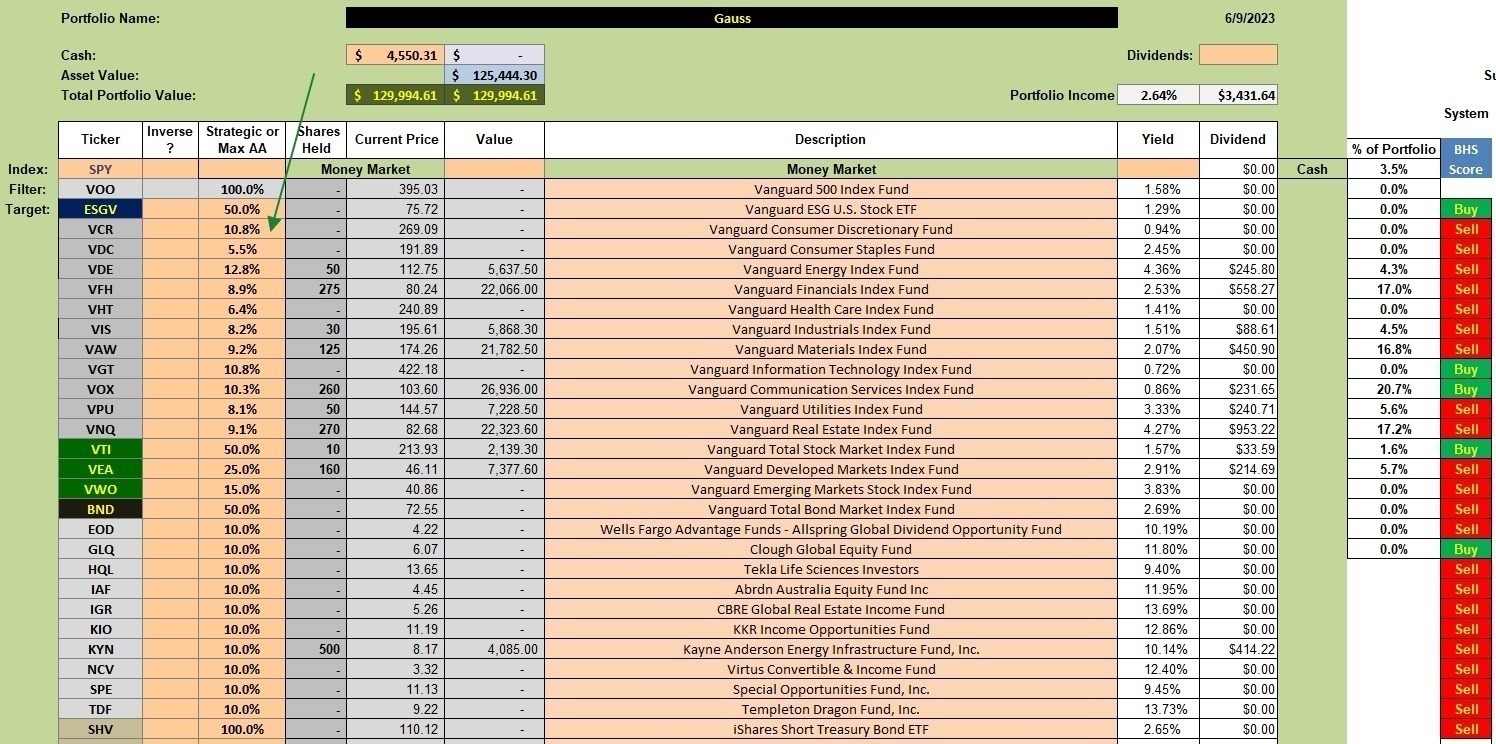Click the Gauss portfolio name bar
1496x744 pixels.
[x=732, y=18]
